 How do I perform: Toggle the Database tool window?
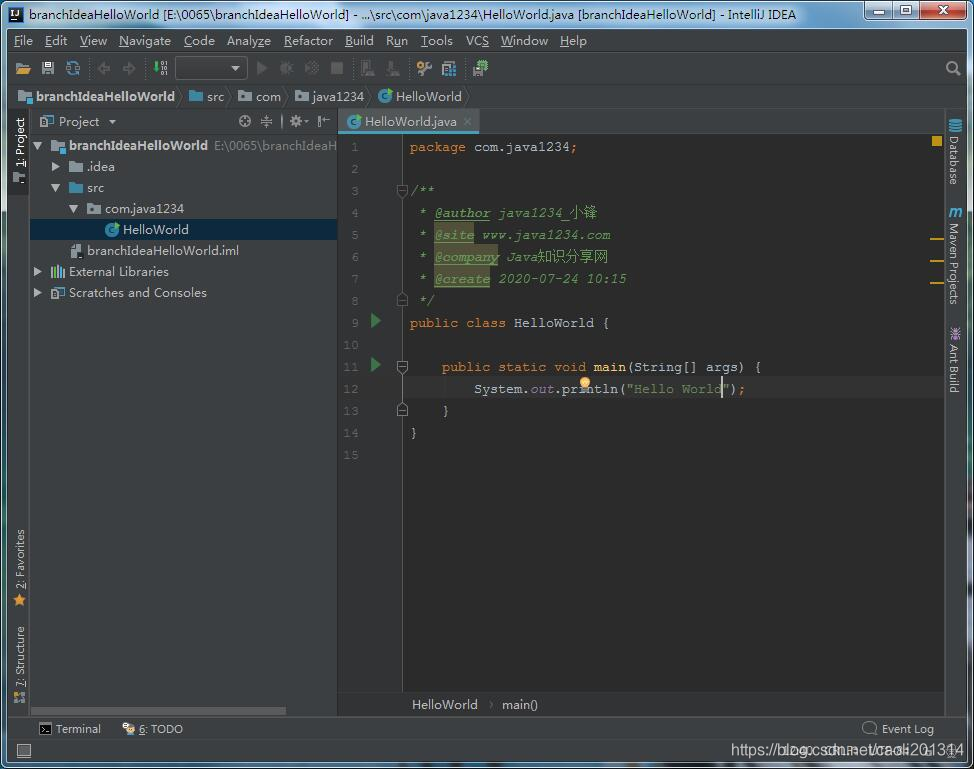954,152
